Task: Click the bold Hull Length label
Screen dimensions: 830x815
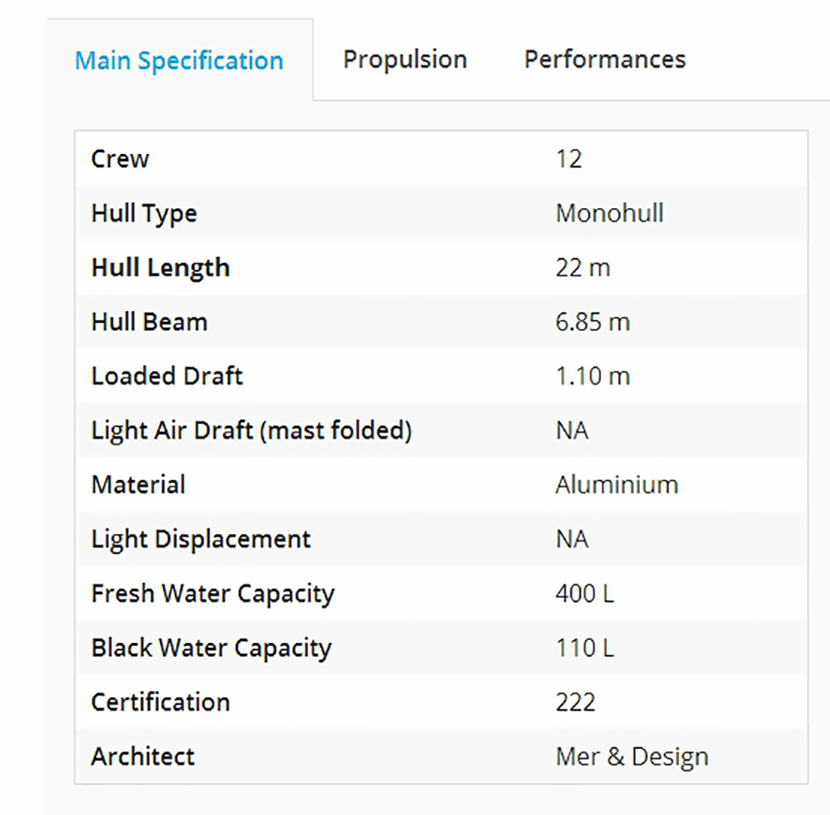Action: (x=160, y=268)
